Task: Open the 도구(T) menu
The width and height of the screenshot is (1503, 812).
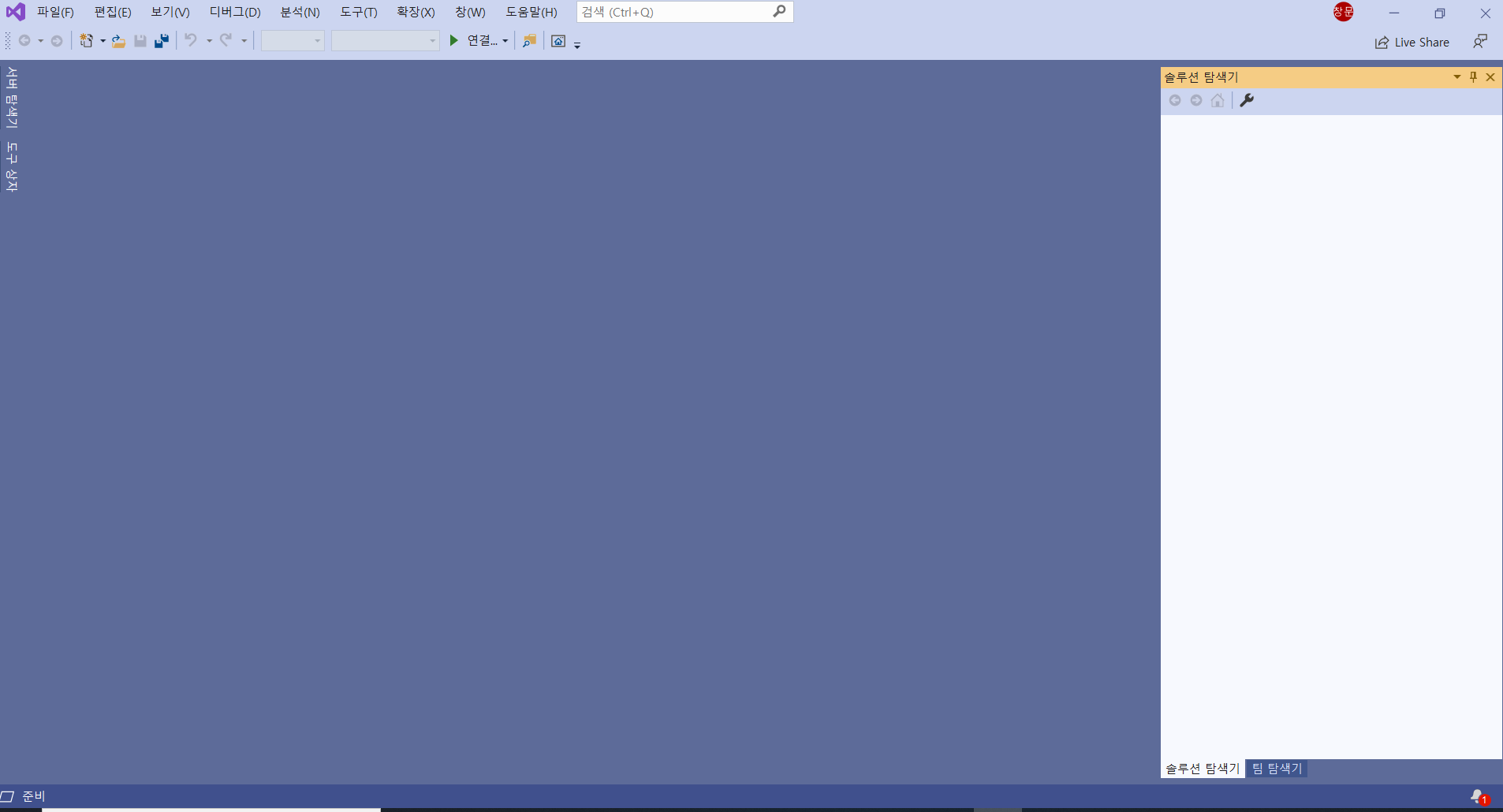Action: 359,12
